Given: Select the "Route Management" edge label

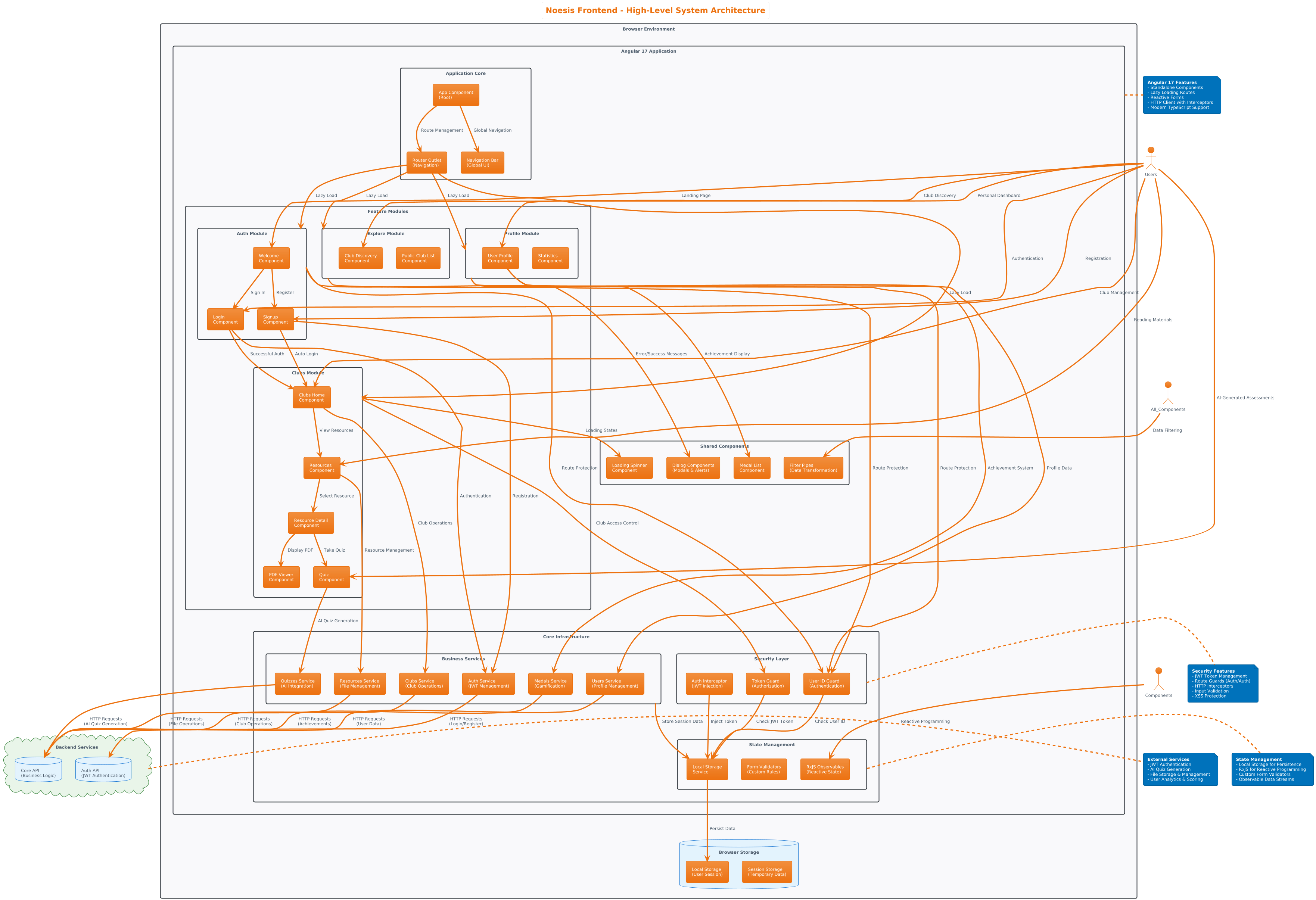Looking at the screenshot, I should click(x=442, y=130).
